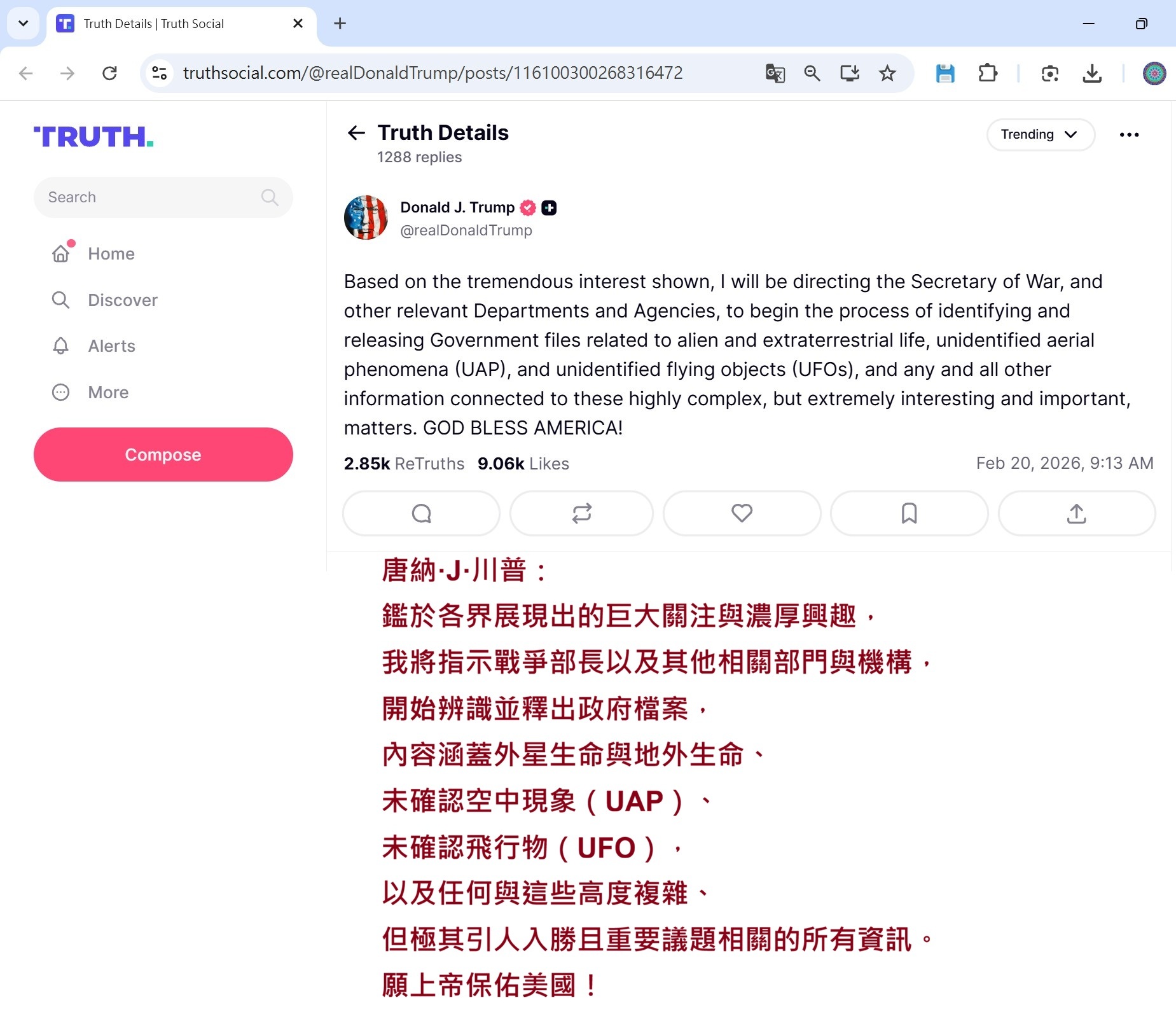This screenshot has width=1176, height=1021.
Task: Open Home in the sidebar
Action: (93, 254)
